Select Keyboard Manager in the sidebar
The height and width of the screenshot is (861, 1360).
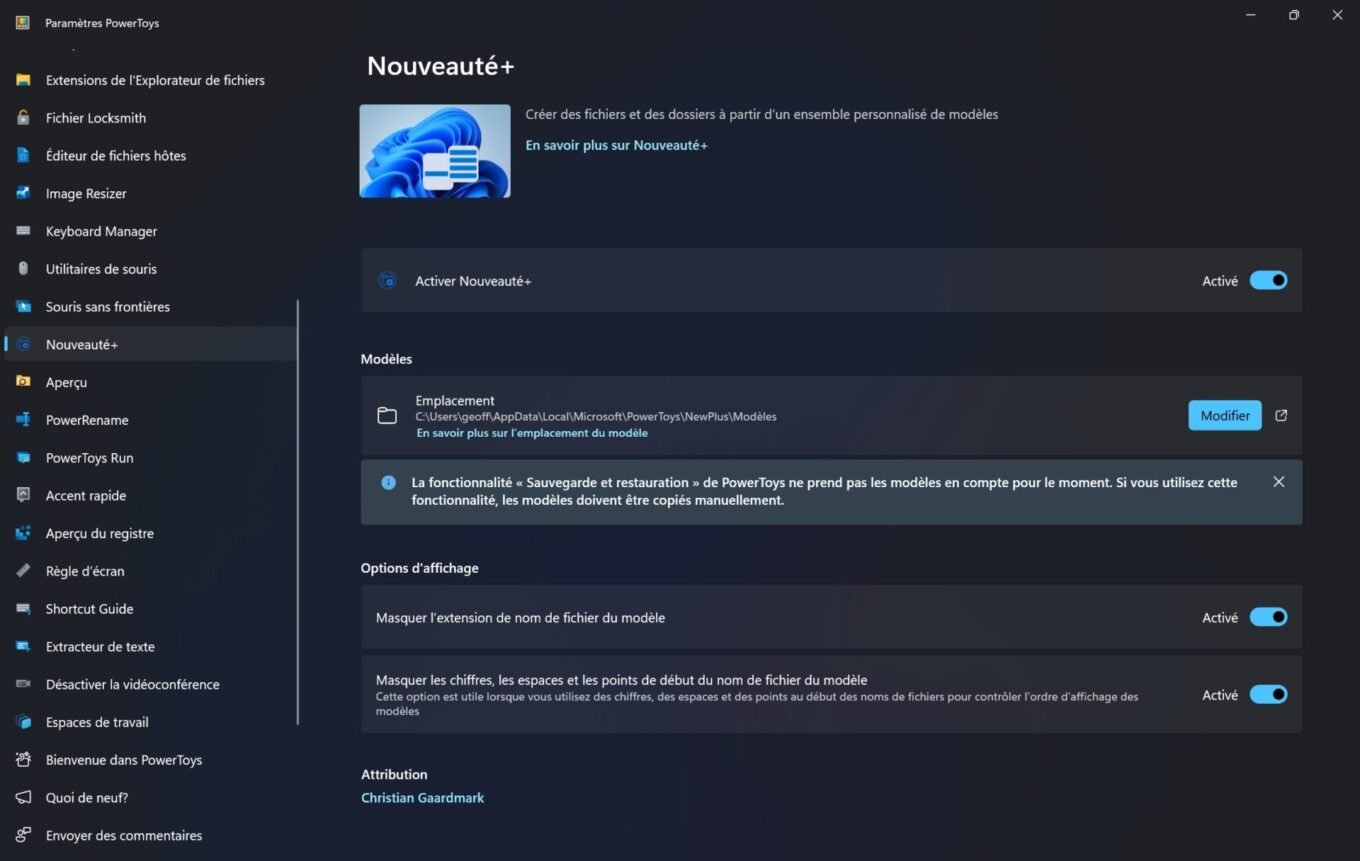(151, 231)
